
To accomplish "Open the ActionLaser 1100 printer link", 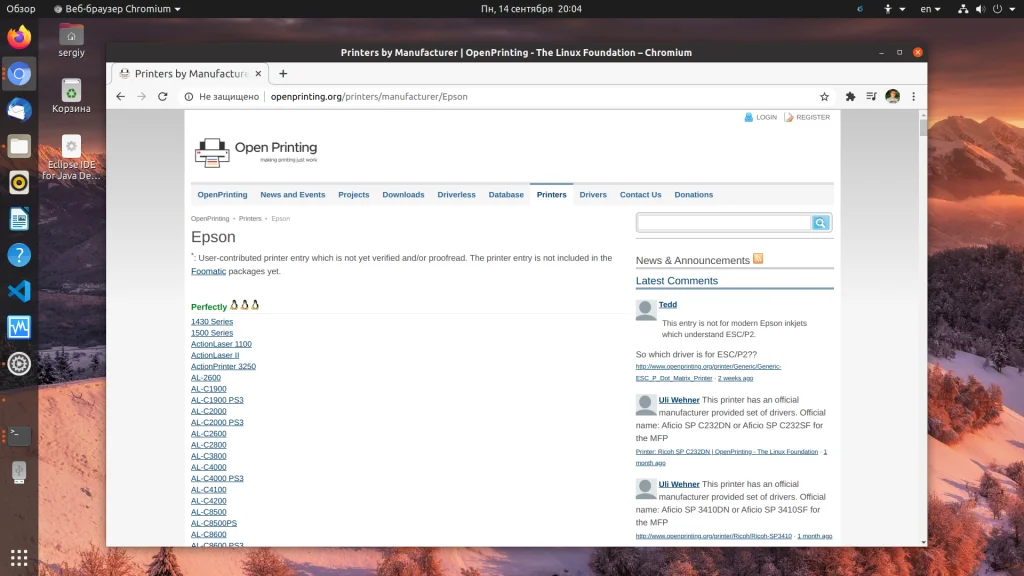I will [x=221, y=344].
